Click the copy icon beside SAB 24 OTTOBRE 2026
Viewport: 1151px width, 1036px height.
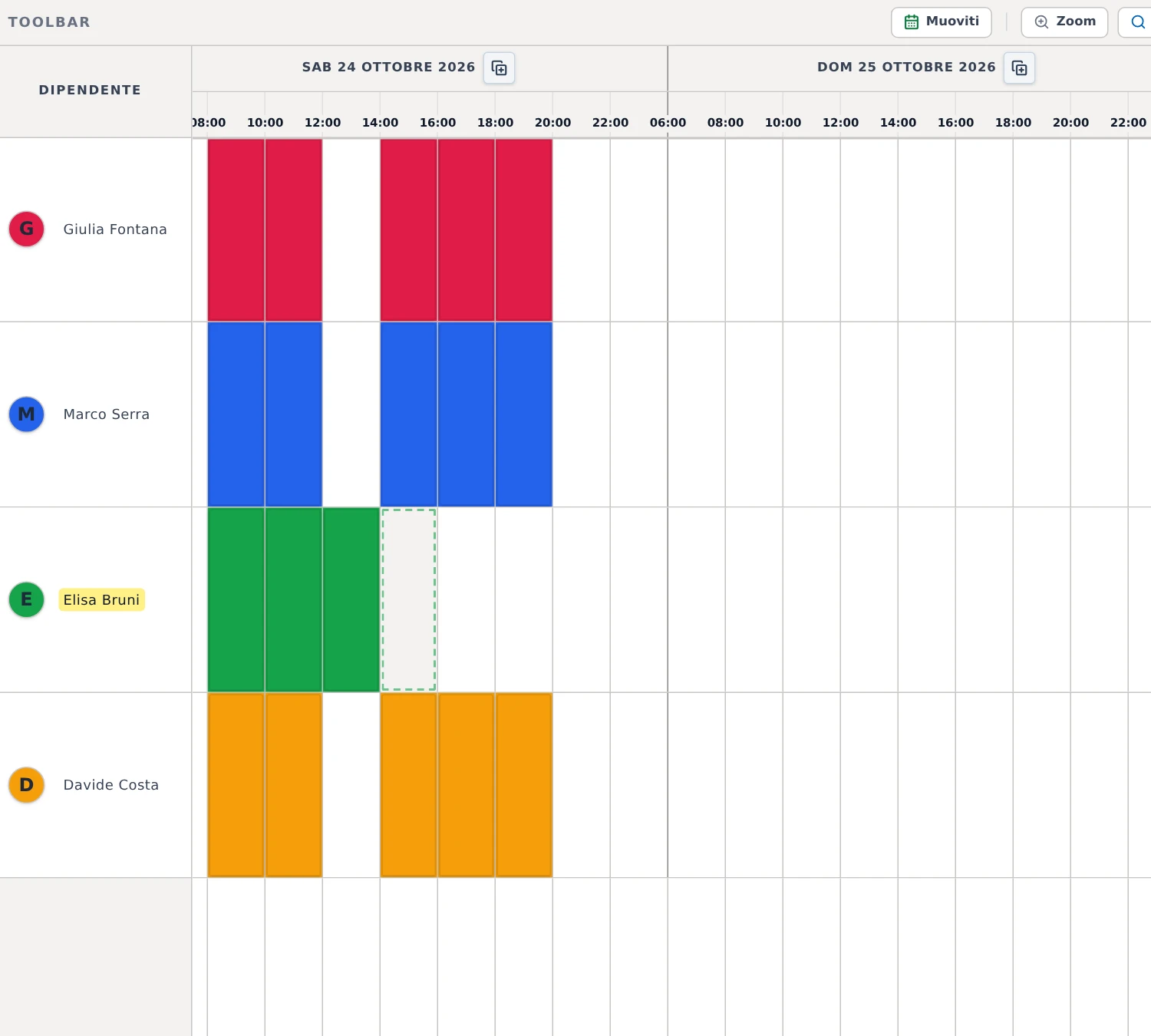499,68
